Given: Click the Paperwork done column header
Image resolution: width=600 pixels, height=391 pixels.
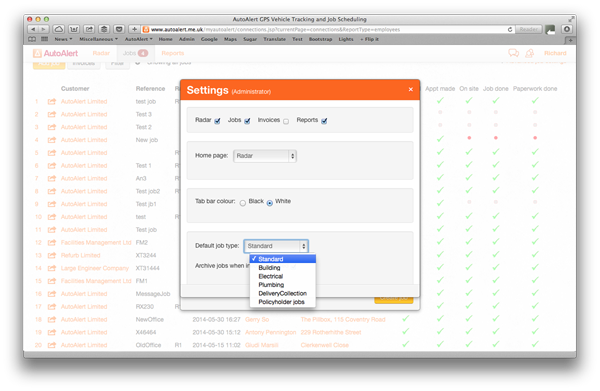Looking at the screenshot, I should 535,88.
